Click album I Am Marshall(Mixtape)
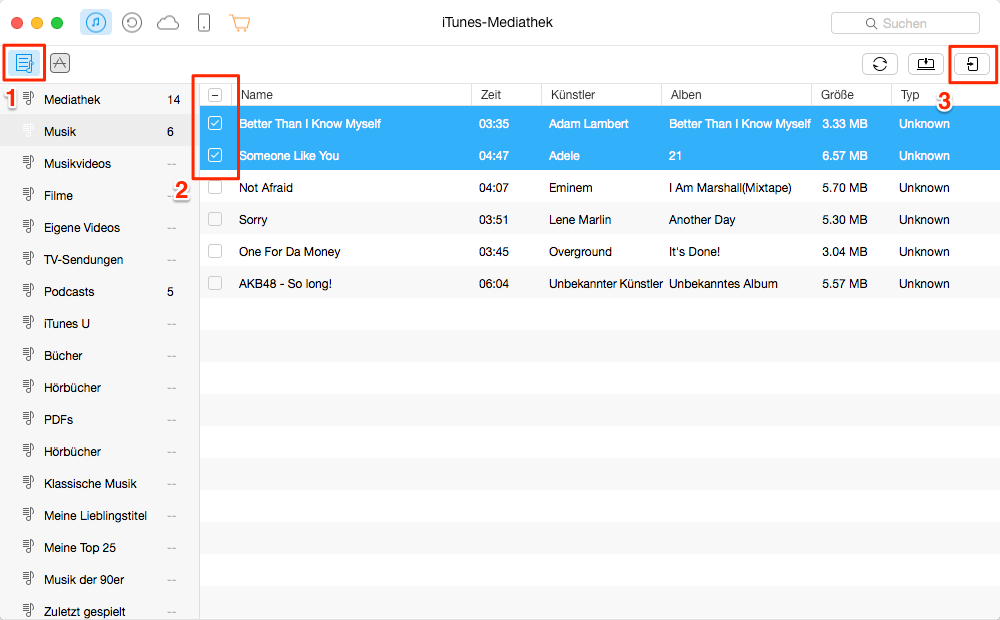This screenshot has height=620, width=1000. [730, 188]
